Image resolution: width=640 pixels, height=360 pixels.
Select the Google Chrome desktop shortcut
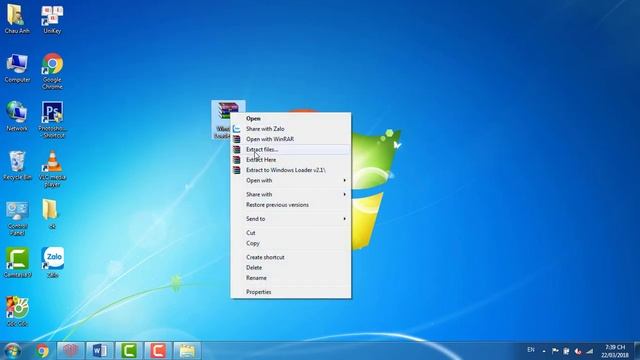52,71
